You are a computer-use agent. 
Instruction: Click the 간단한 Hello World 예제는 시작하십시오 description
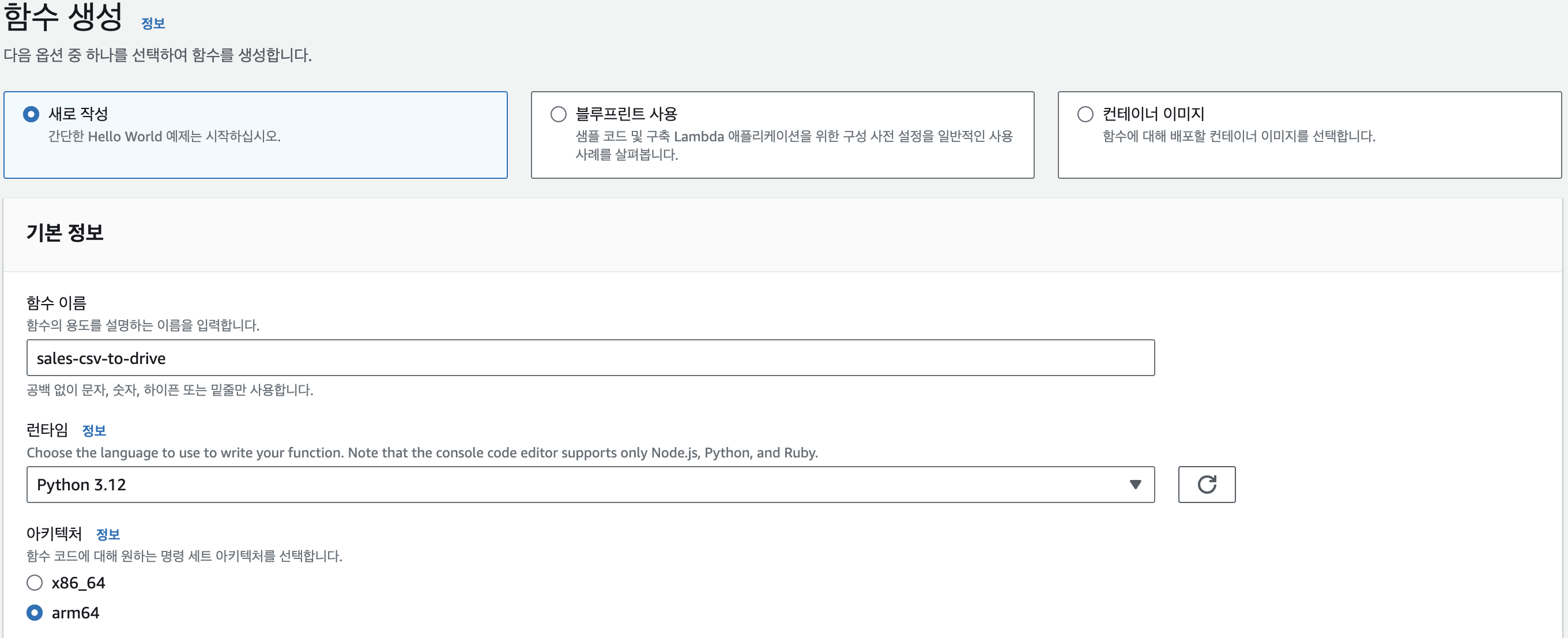coord(164,136)
